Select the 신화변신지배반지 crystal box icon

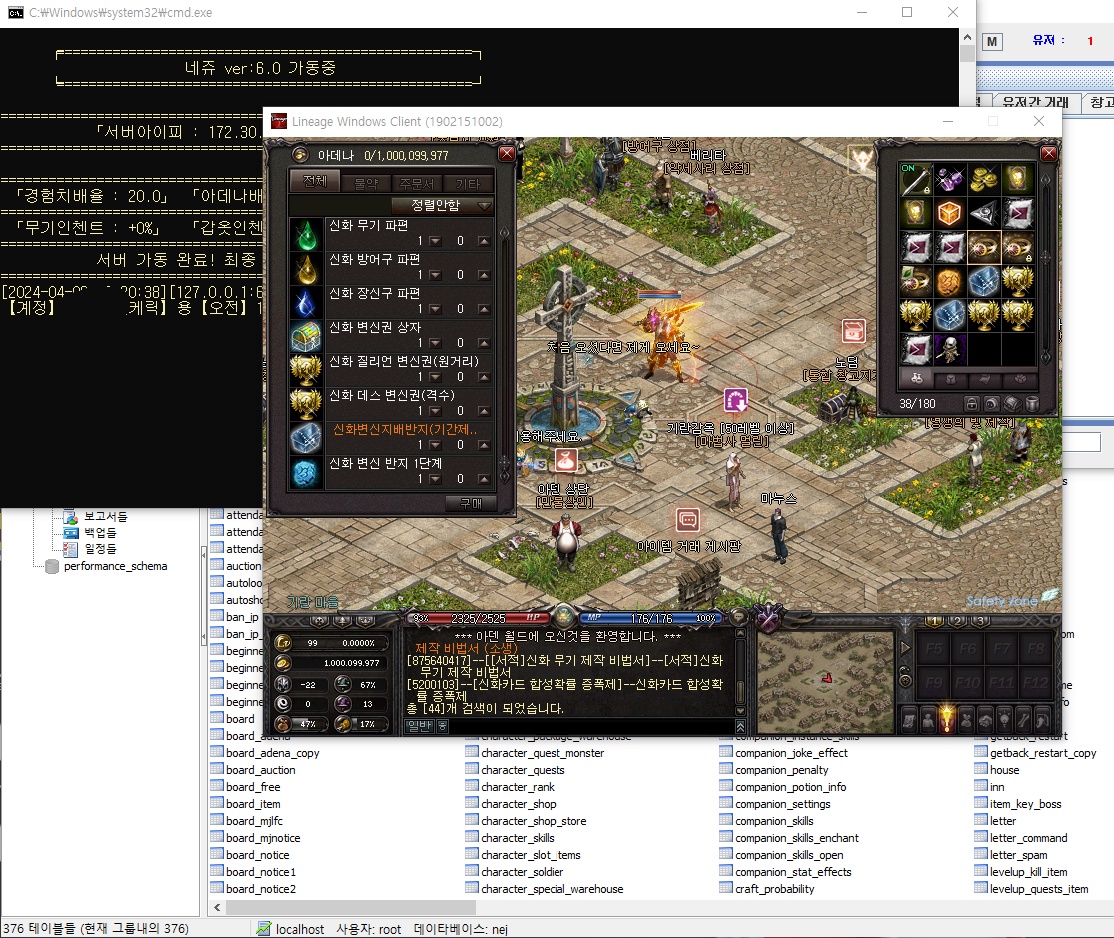click(x=306, y=439)
